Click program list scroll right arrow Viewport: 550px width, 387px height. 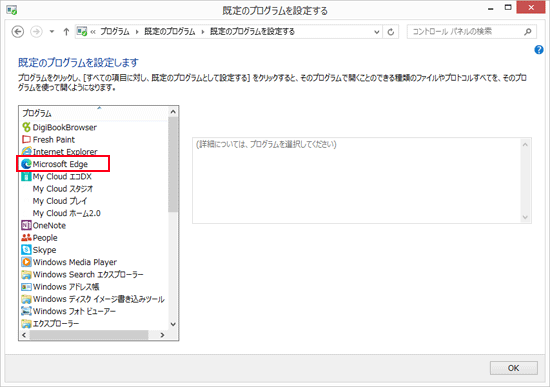point(162,335)
